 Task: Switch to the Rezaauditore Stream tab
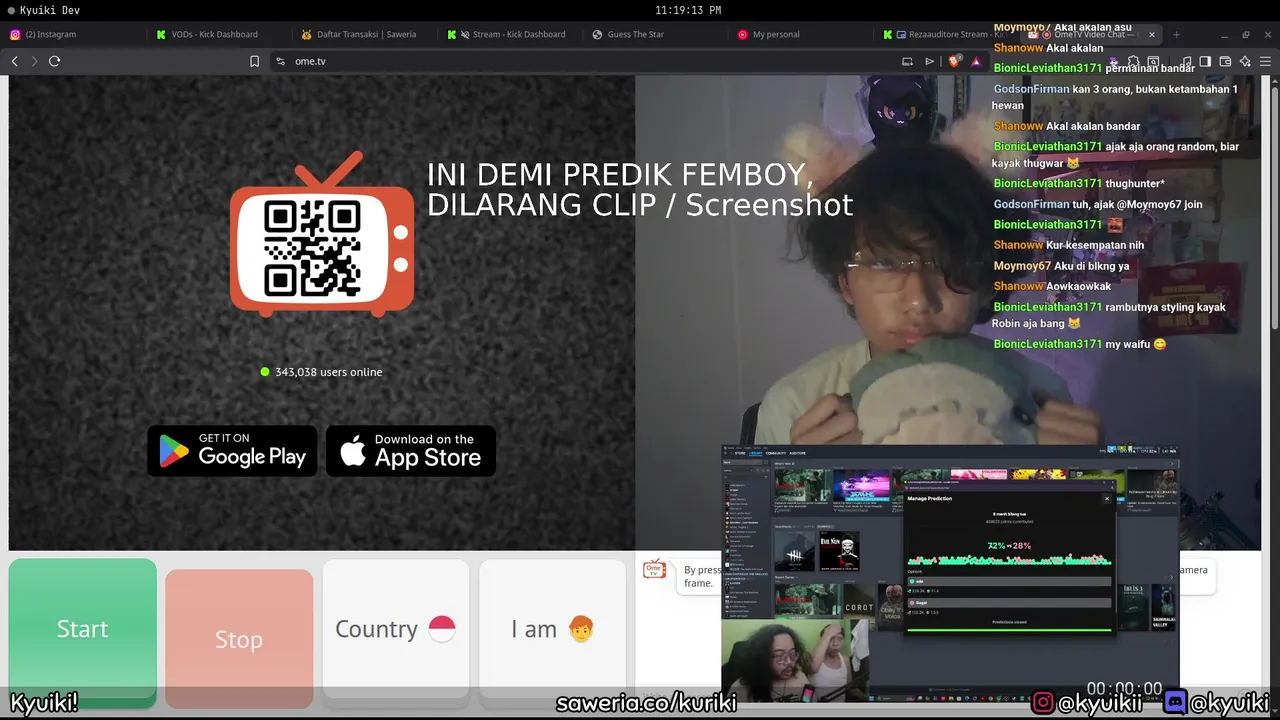pyautogui.click(x=947, y=34)
